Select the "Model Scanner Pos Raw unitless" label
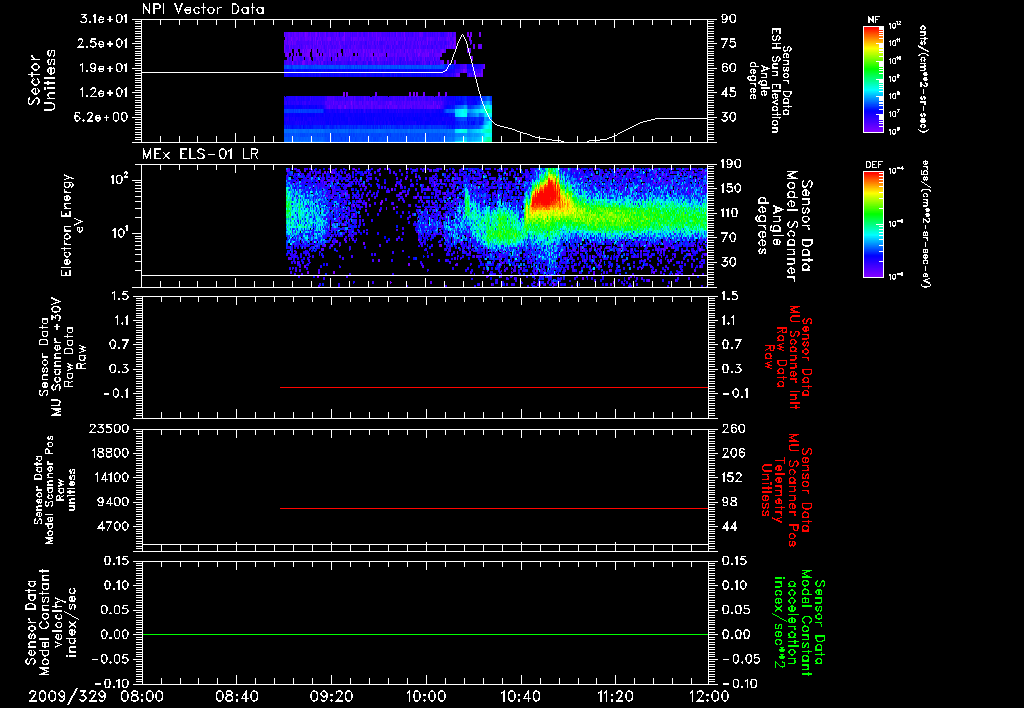Screen dimensions: 1024x708 point(54,490)
